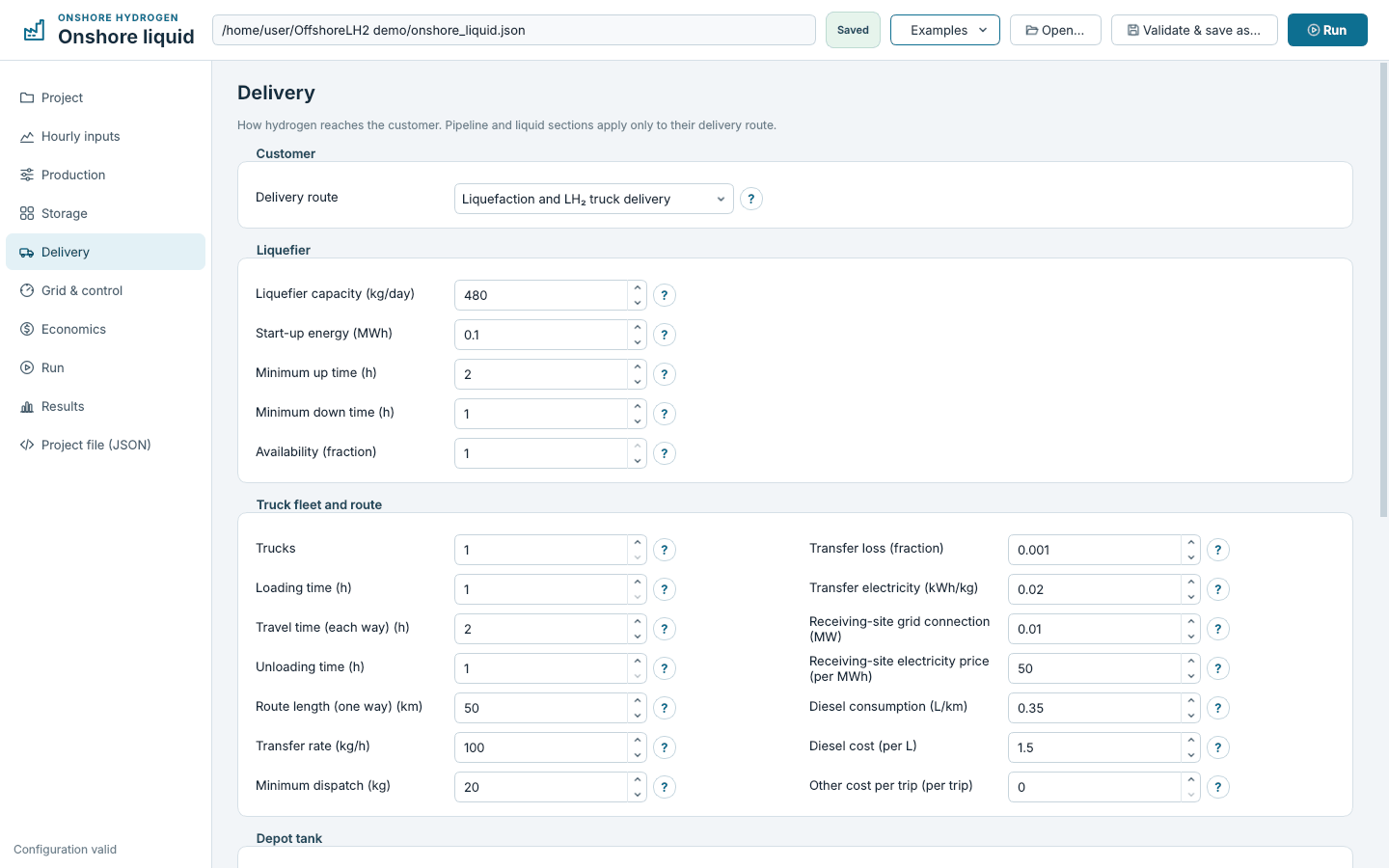Open help for Other cost per trip
Image resolution: width=1389 pixels, height=868 pixels.
[x=1218, y=787]
